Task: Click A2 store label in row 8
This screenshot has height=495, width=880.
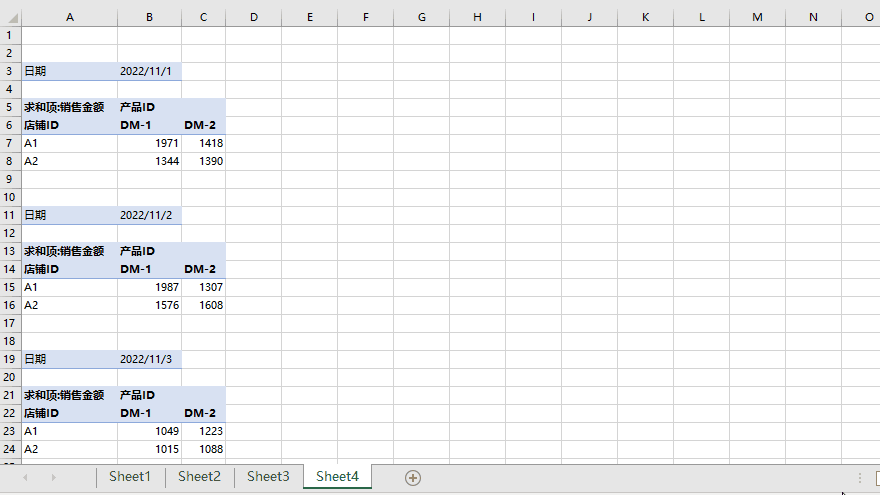Action: (x=70, y=161)
